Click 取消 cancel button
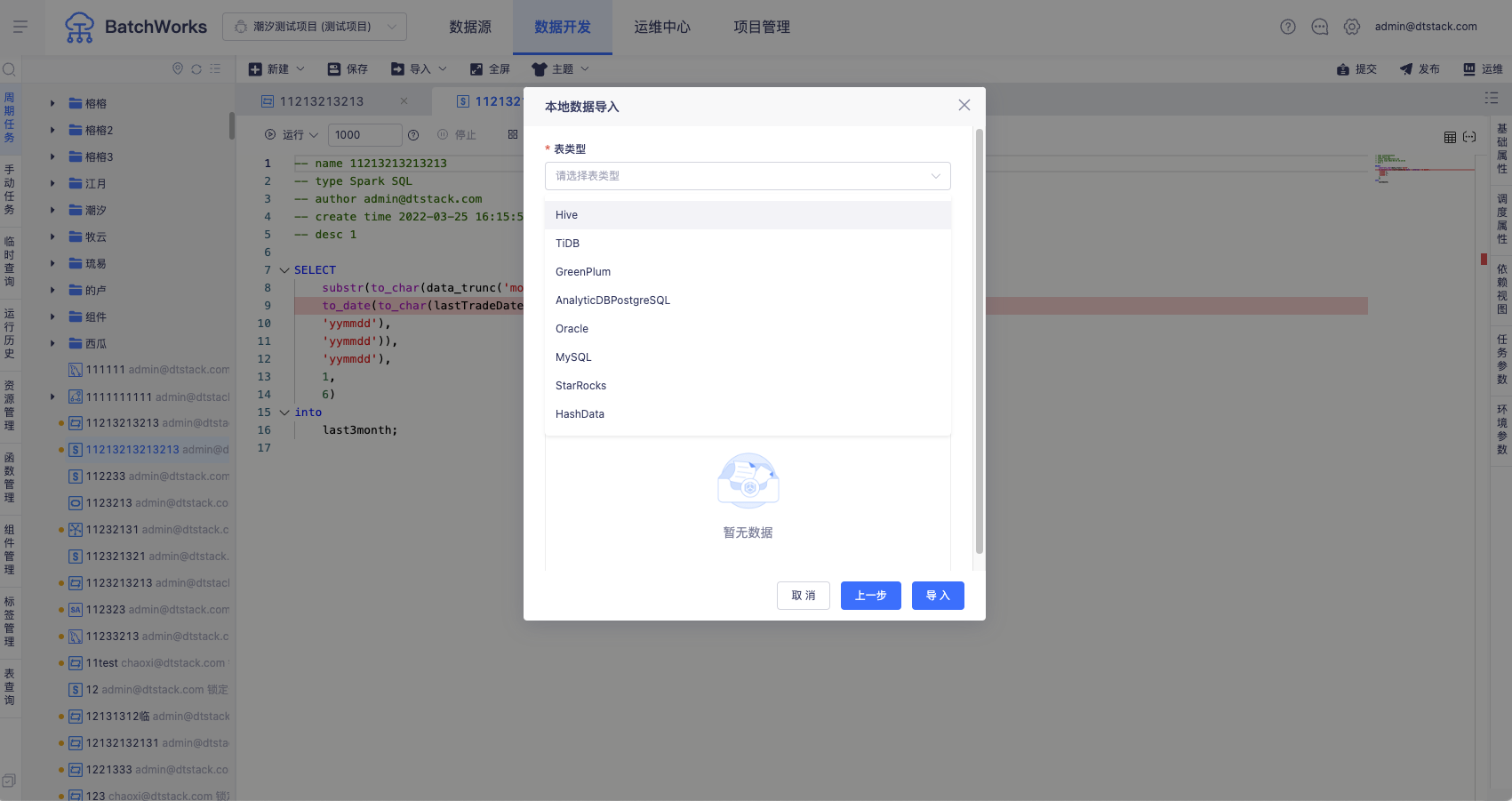The width and height of the screenshot is (1512, 801). click(804, 596)
